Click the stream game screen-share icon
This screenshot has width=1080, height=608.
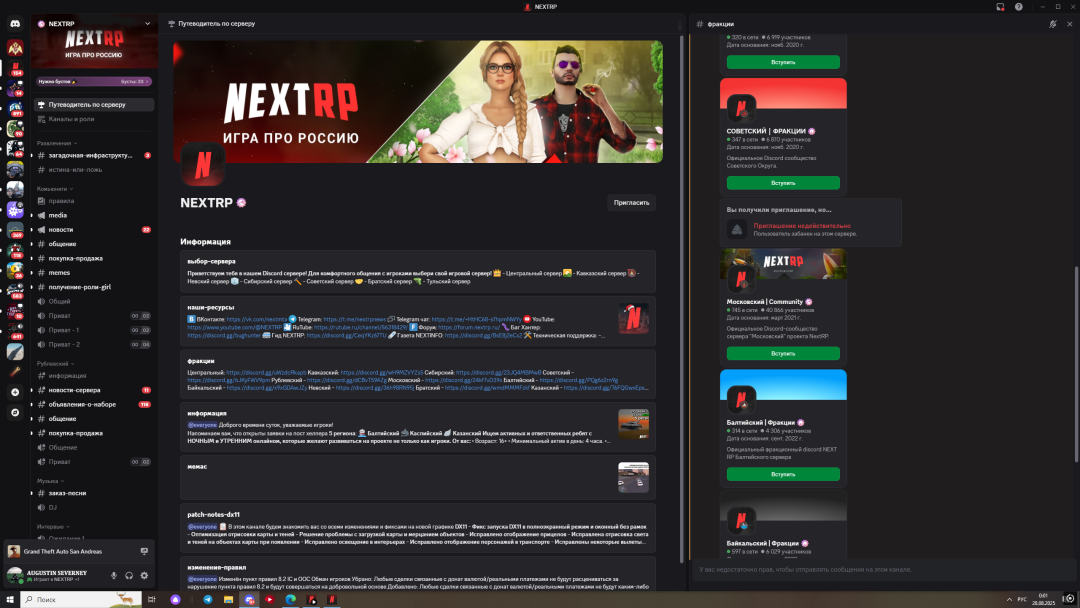(144, 552)
